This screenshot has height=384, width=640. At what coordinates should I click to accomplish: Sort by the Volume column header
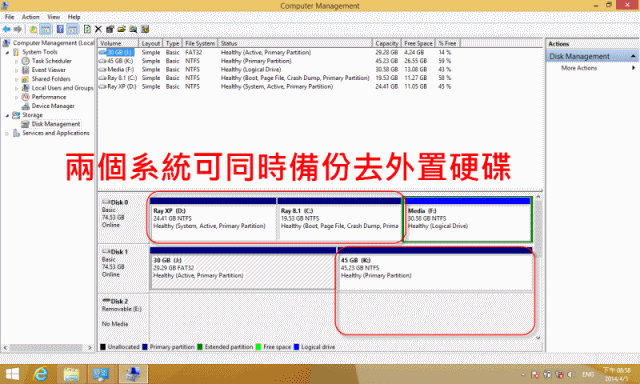pyautogui.click(x=118, y=43)
